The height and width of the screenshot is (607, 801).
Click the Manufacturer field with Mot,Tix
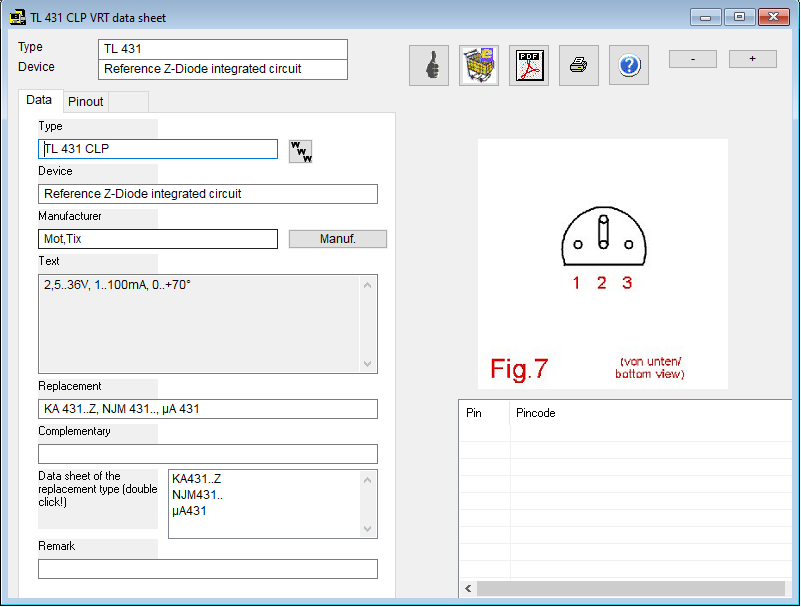(x=158, y=239)
